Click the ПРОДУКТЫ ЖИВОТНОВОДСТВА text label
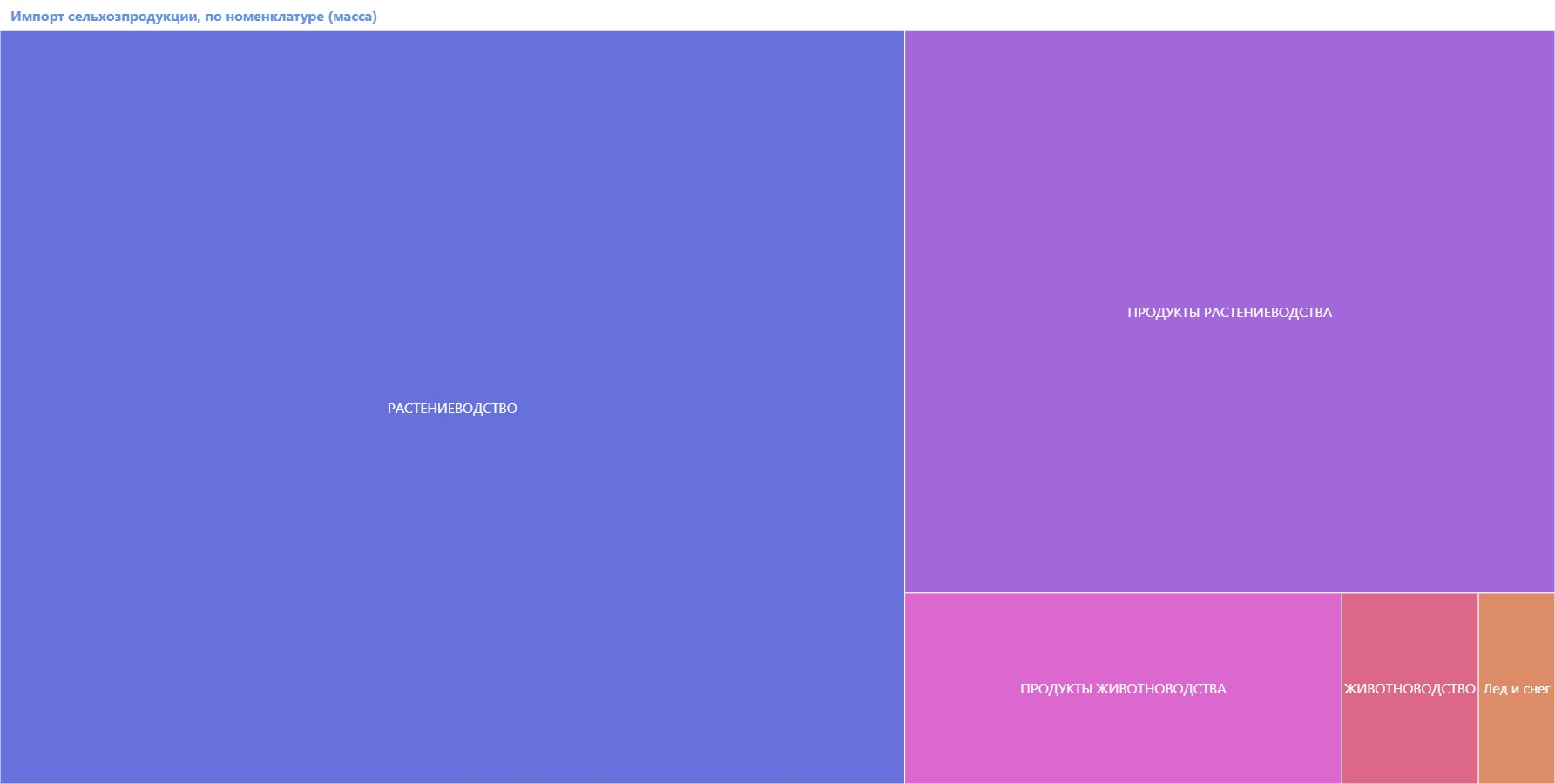1555x784 pixels. (1123, 689)
